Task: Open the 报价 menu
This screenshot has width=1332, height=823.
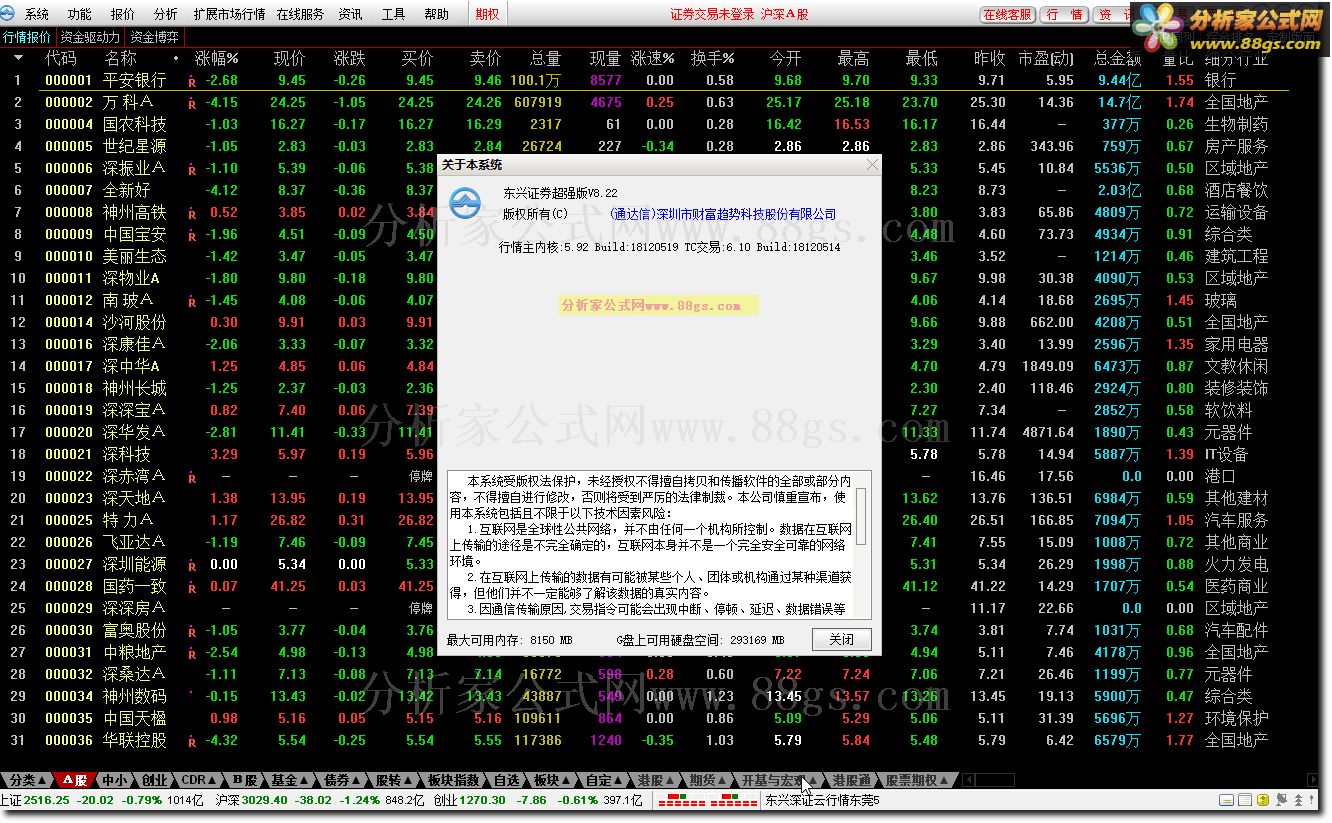Action: click(x=123, y=14)
